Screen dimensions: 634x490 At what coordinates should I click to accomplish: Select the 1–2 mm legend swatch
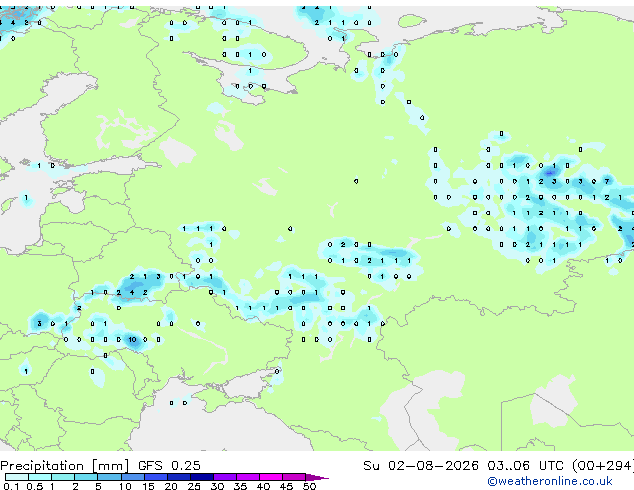click(63, 477)
